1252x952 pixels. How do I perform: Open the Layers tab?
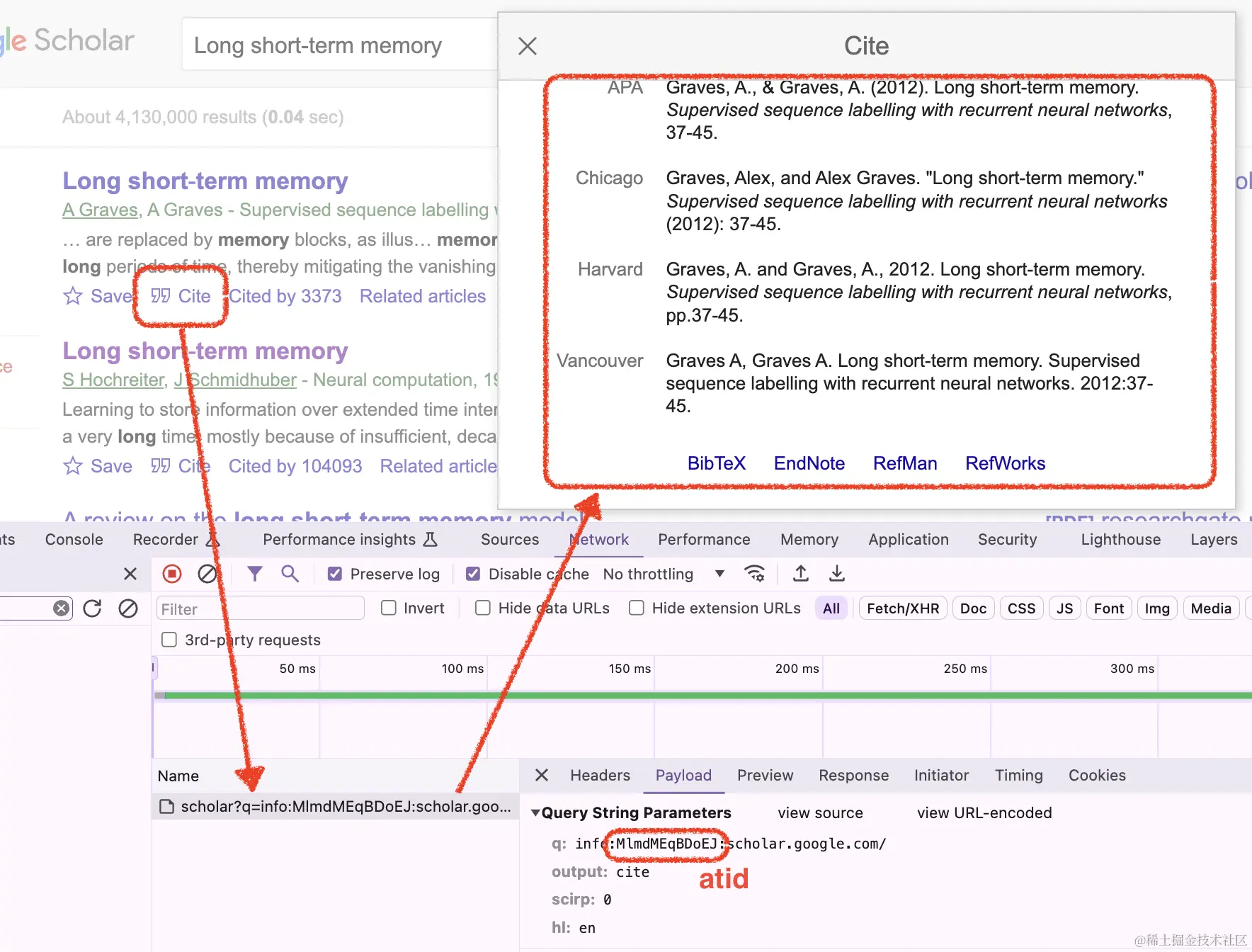1214,539
